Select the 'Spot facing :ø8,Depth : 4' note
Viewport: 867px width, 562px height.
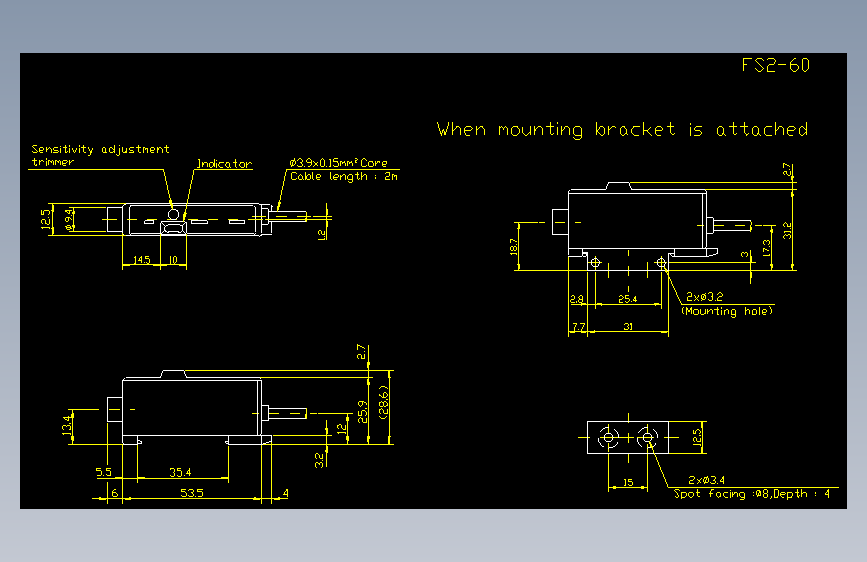(x=752, y=494)
